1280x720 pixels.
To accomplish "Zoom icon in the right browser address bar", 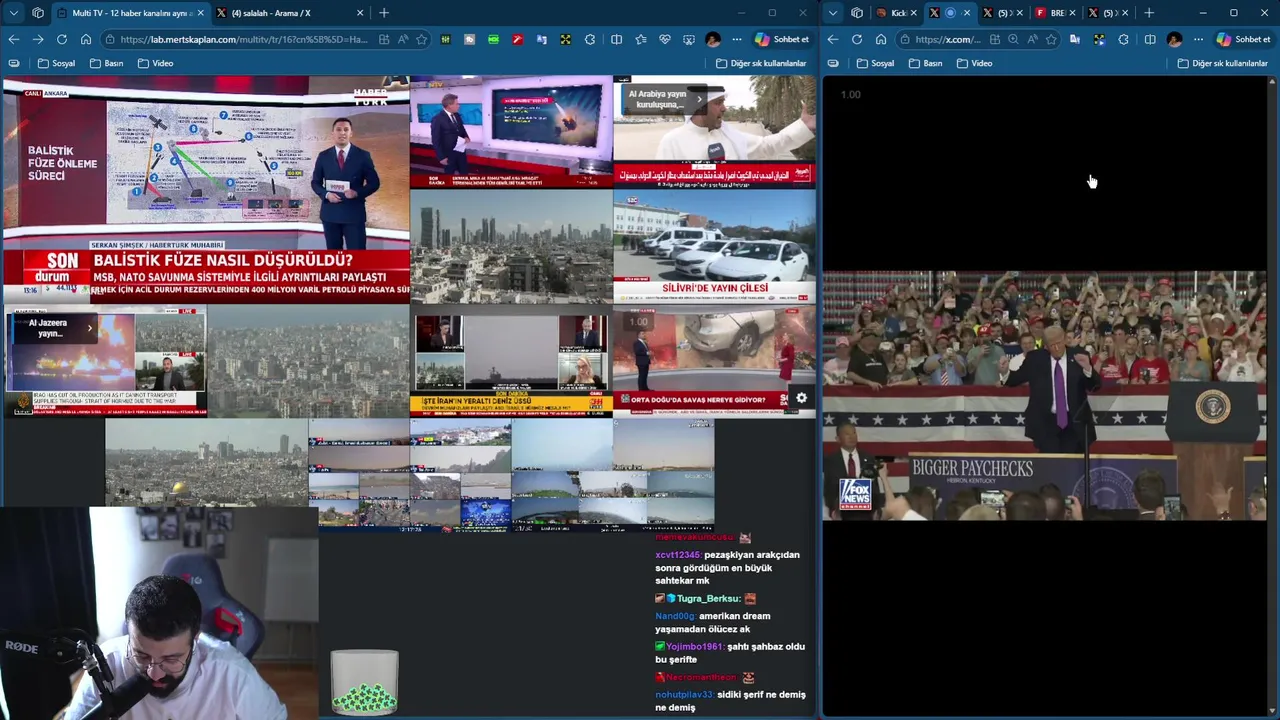I will coord(1013,39).
